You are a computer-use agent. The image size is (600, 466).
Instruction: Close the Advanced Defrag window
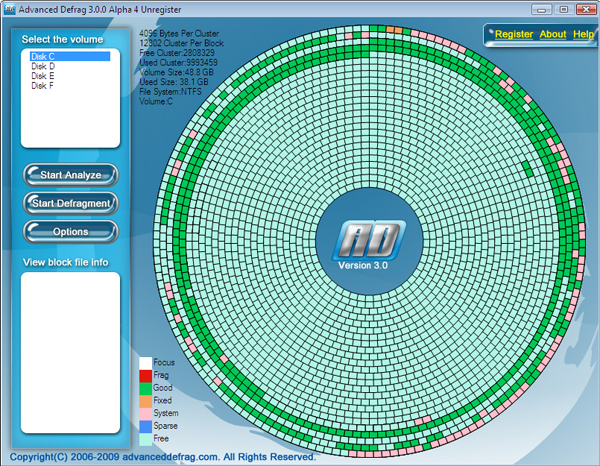pyautogui.click(x=586, y=10)
